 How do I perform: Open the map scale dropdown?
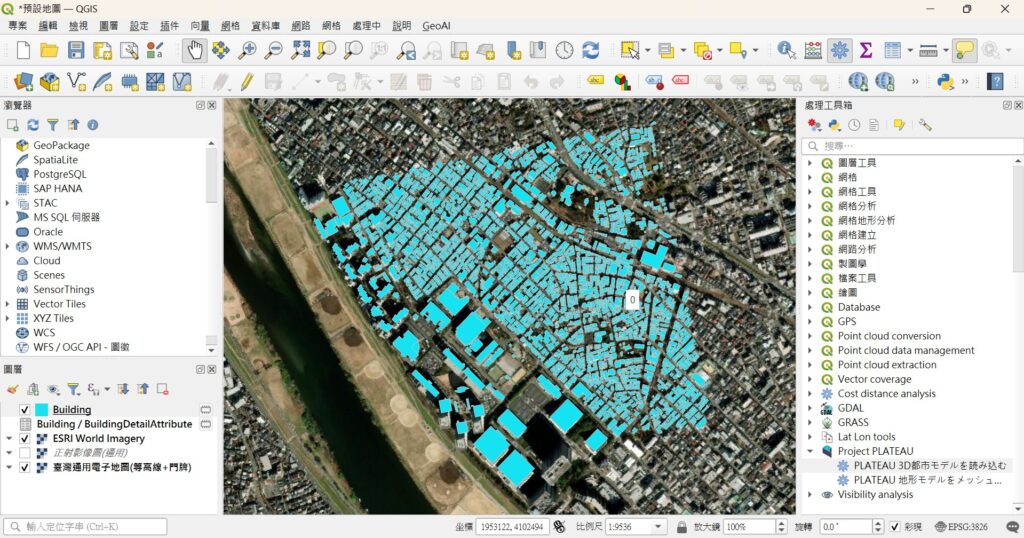click(x=657, y=527)
